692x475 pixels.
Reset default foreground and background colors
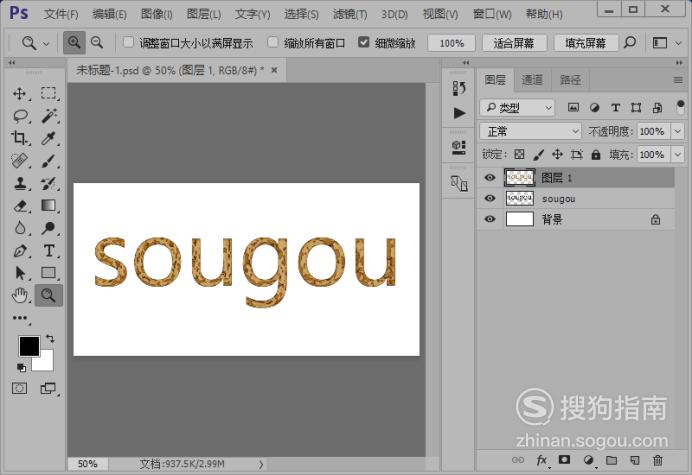pos(21,367)
